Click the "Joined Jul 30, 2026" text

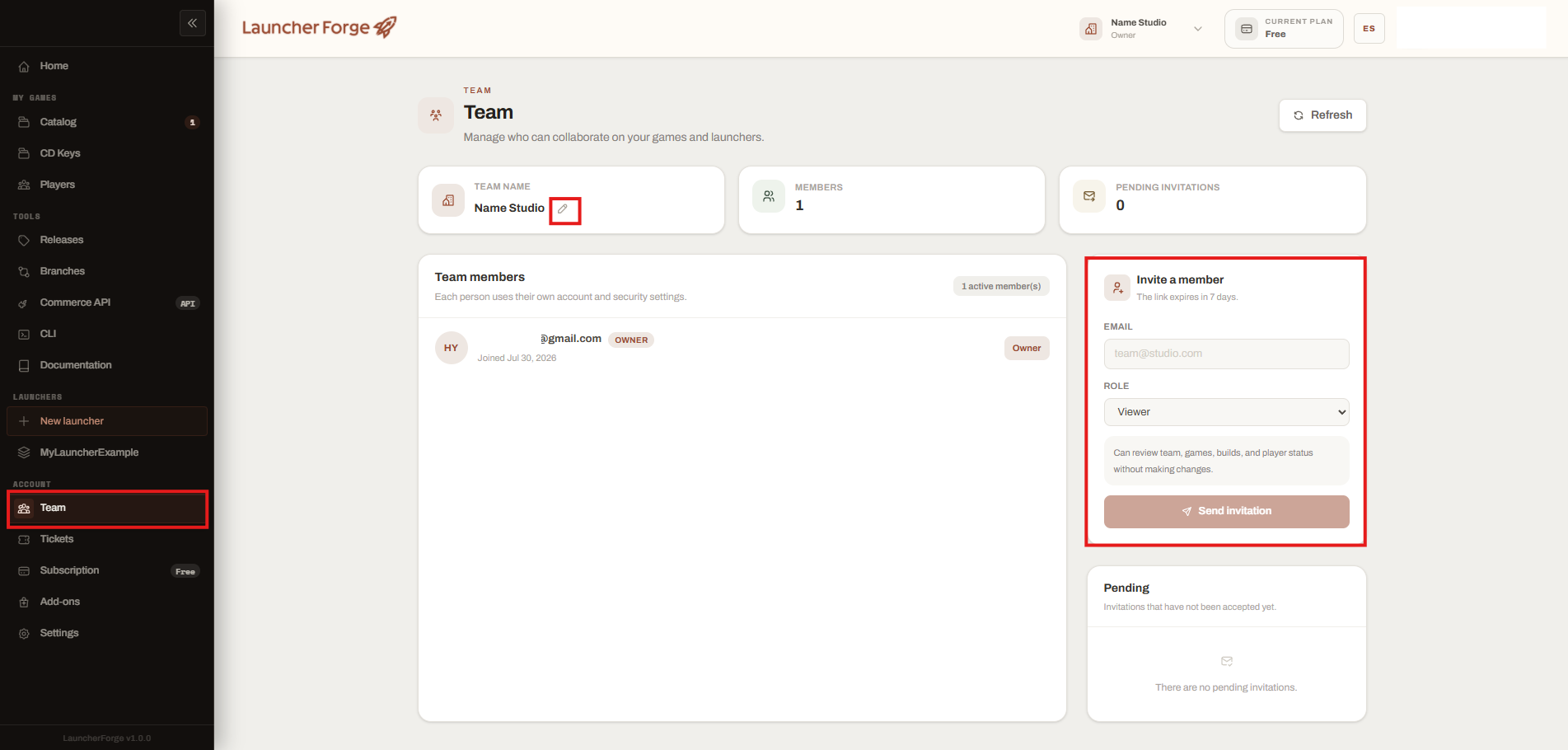click(517, 358)
